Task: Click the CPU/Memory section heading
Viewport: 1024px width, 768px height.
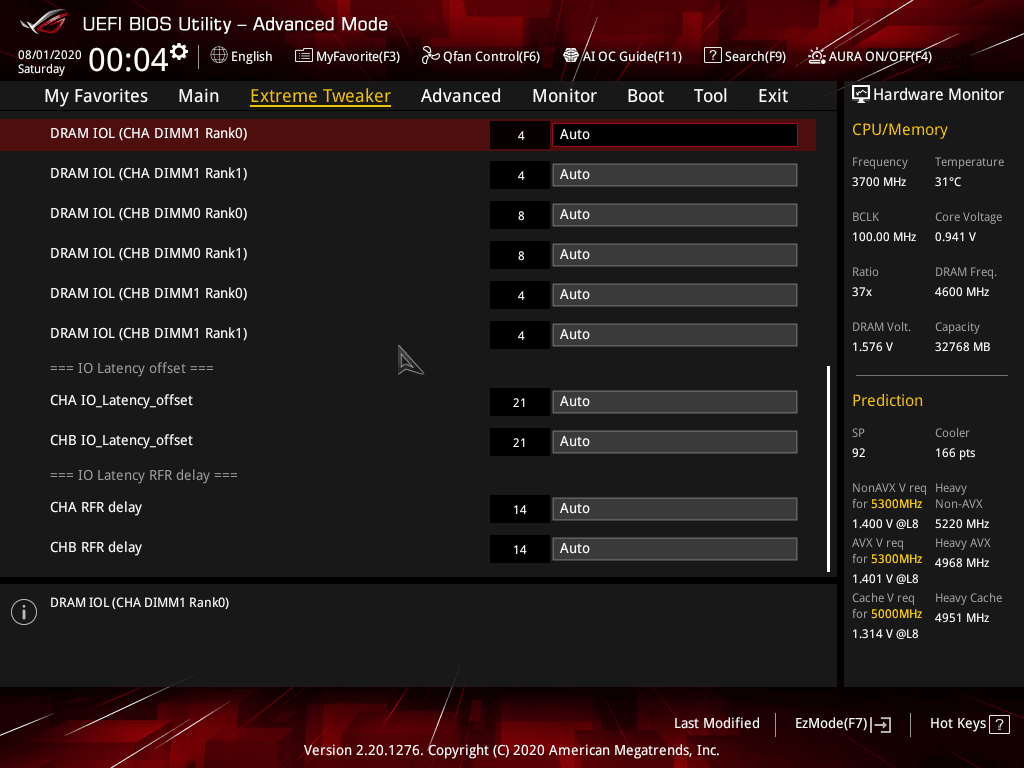Action: click(x=900, y=129)
